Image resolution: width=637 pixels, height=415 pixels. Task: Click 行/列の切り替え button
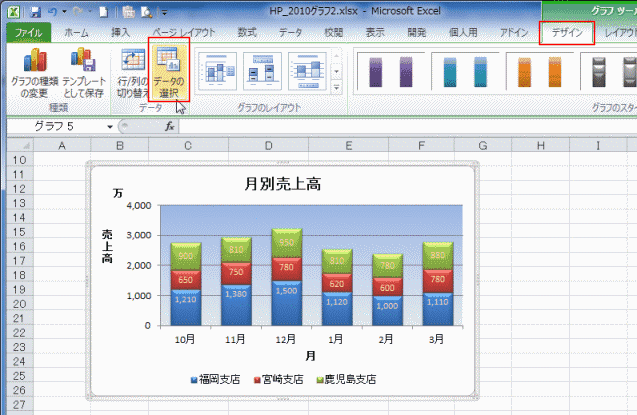132,73
